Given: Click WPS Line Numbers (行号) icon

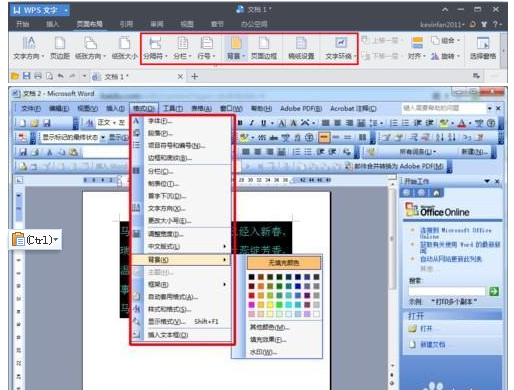Looking at the screenshot, I should [x=206, y=49].
